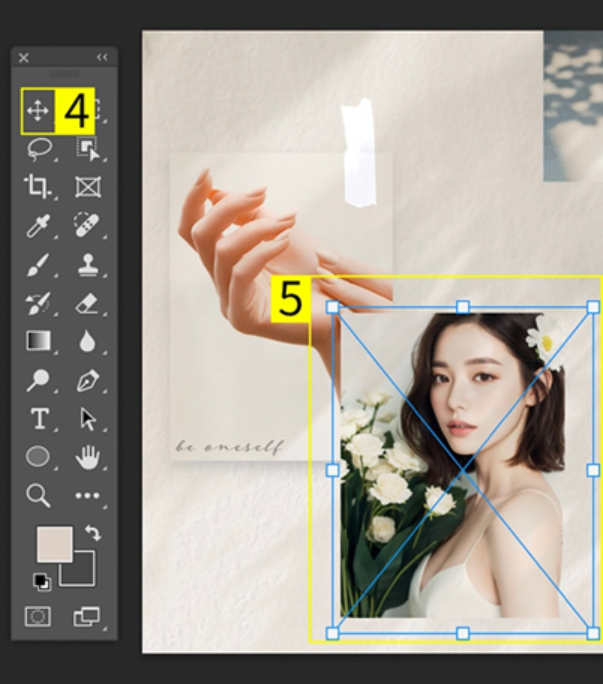
Task: Select the Move tool
Action: pos(38,111)
